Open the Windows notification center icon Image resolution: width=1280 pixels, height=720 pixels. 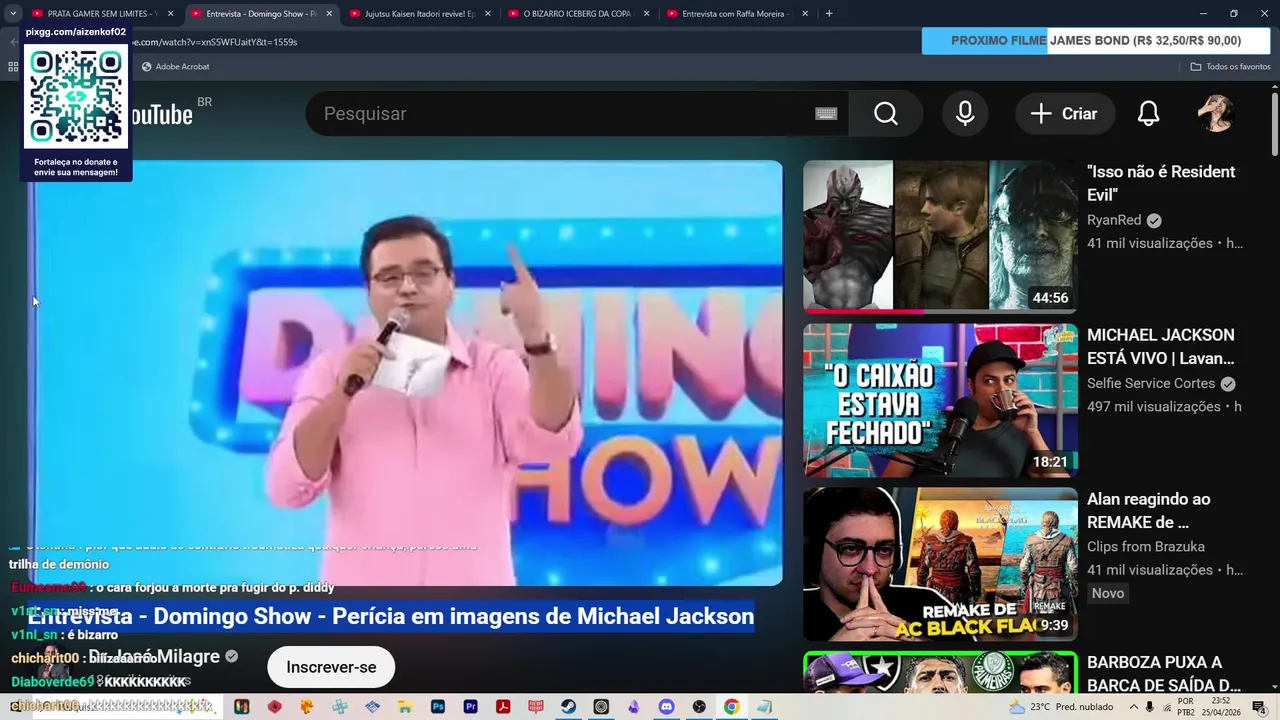(x=1259, y=707)
